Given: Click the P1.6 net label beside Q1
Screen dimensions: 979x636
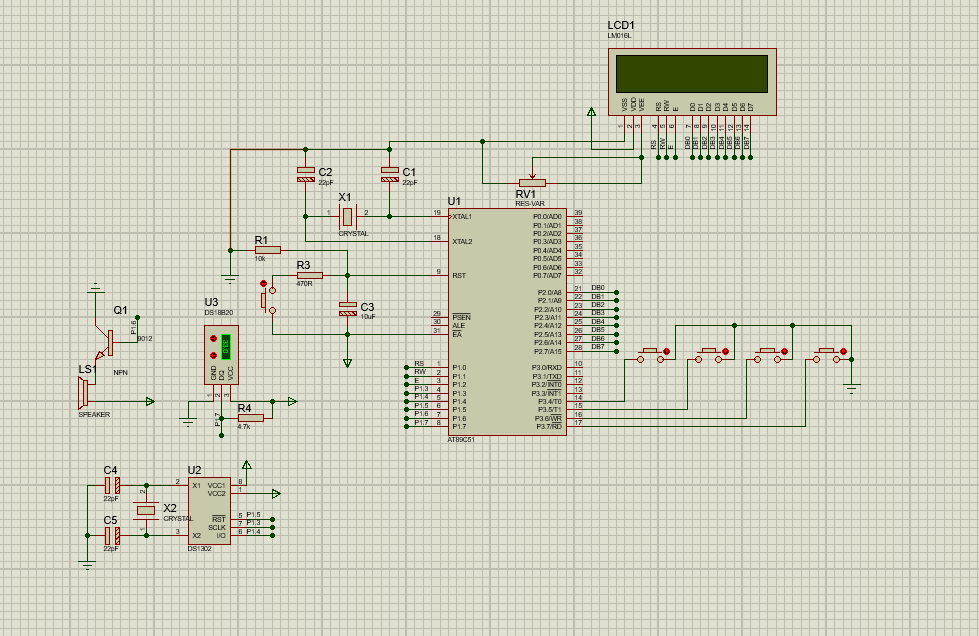Looking at the screenshot, I should click(134, 328).
